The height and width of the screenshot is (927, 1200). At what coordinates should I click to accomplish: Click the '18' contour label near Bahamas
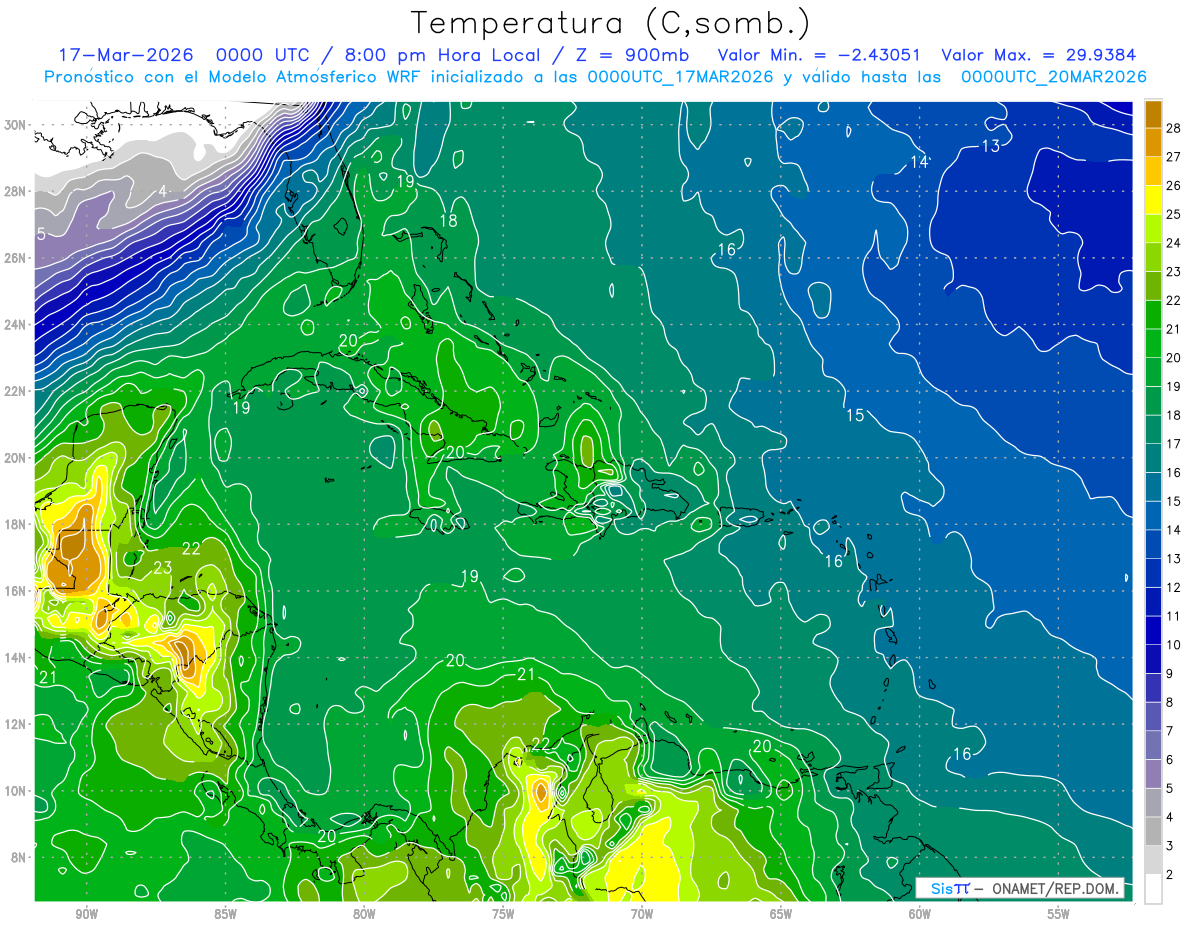pyautogui.click(x=448, y=220)
